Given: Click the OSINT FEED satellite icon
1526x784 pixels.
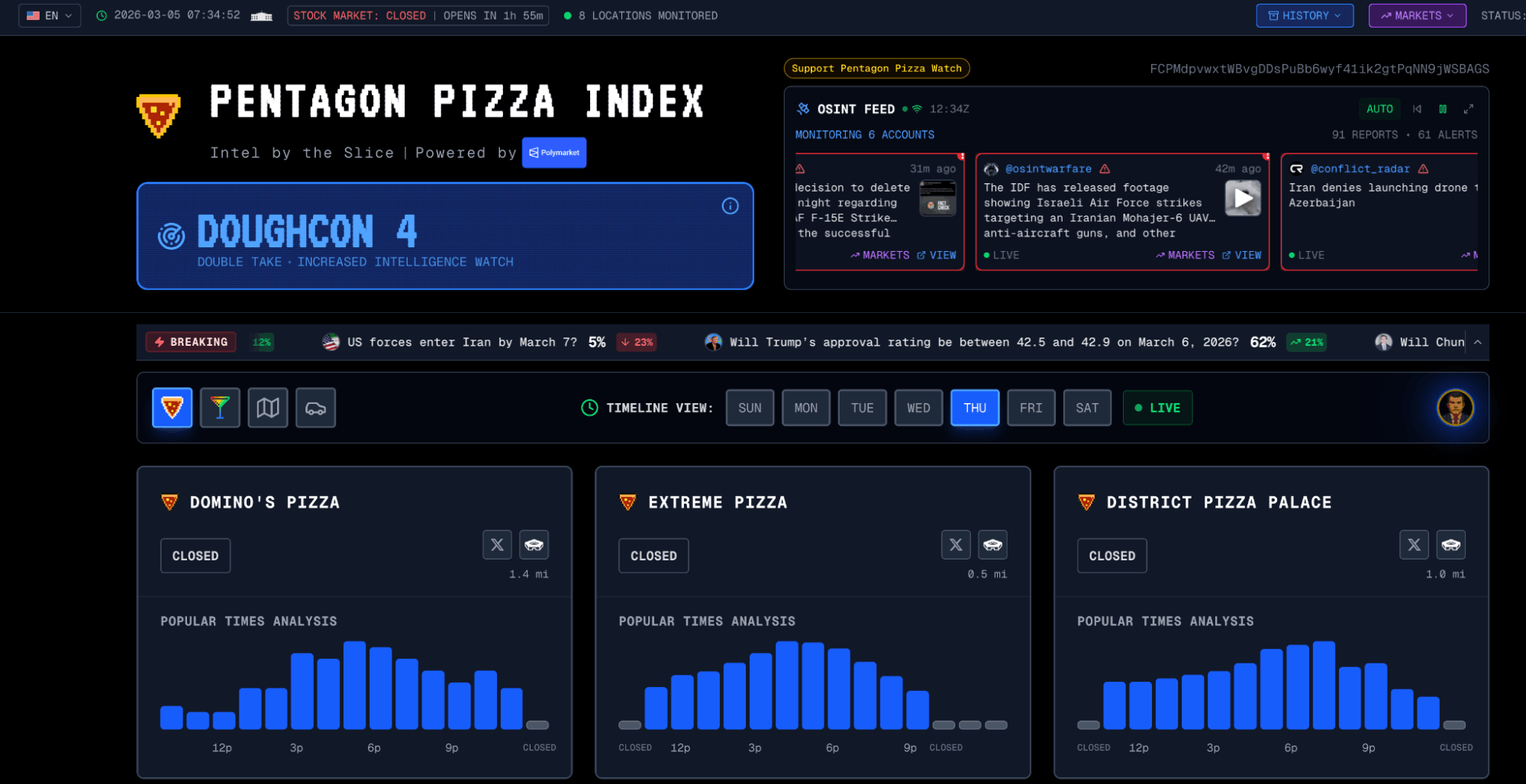Looking at the screenshot, I should (x=803, y=109).
